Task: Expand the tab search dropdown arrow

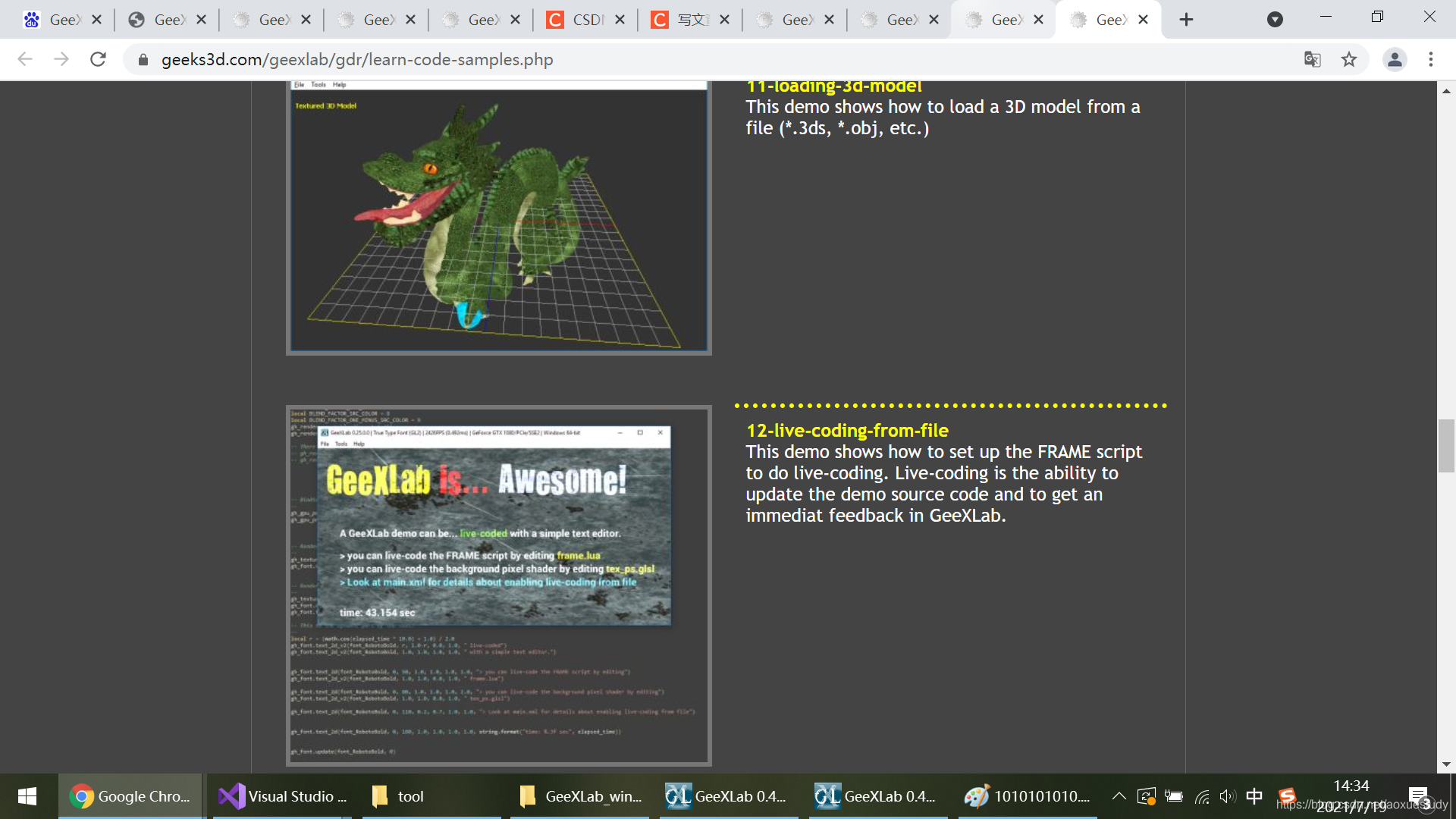Action: (1275, 20)
